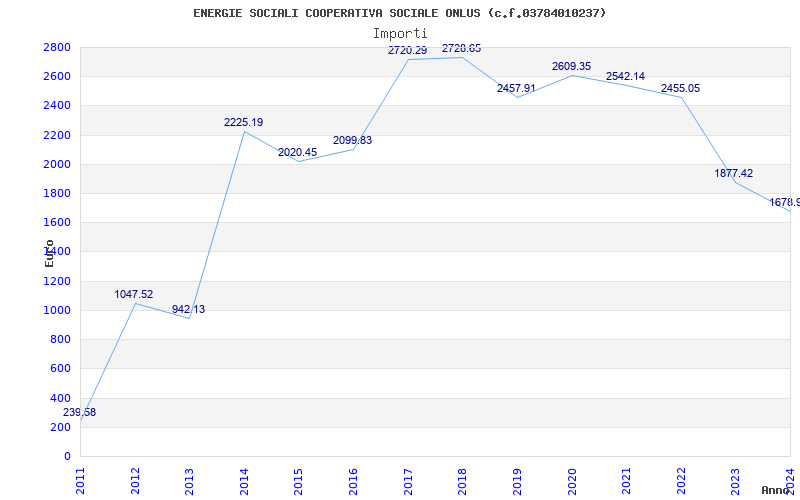The height and width of the screenshot is (500, 800).
Task: Click the x-axis year 2014
Action: (x=244, y=482)
